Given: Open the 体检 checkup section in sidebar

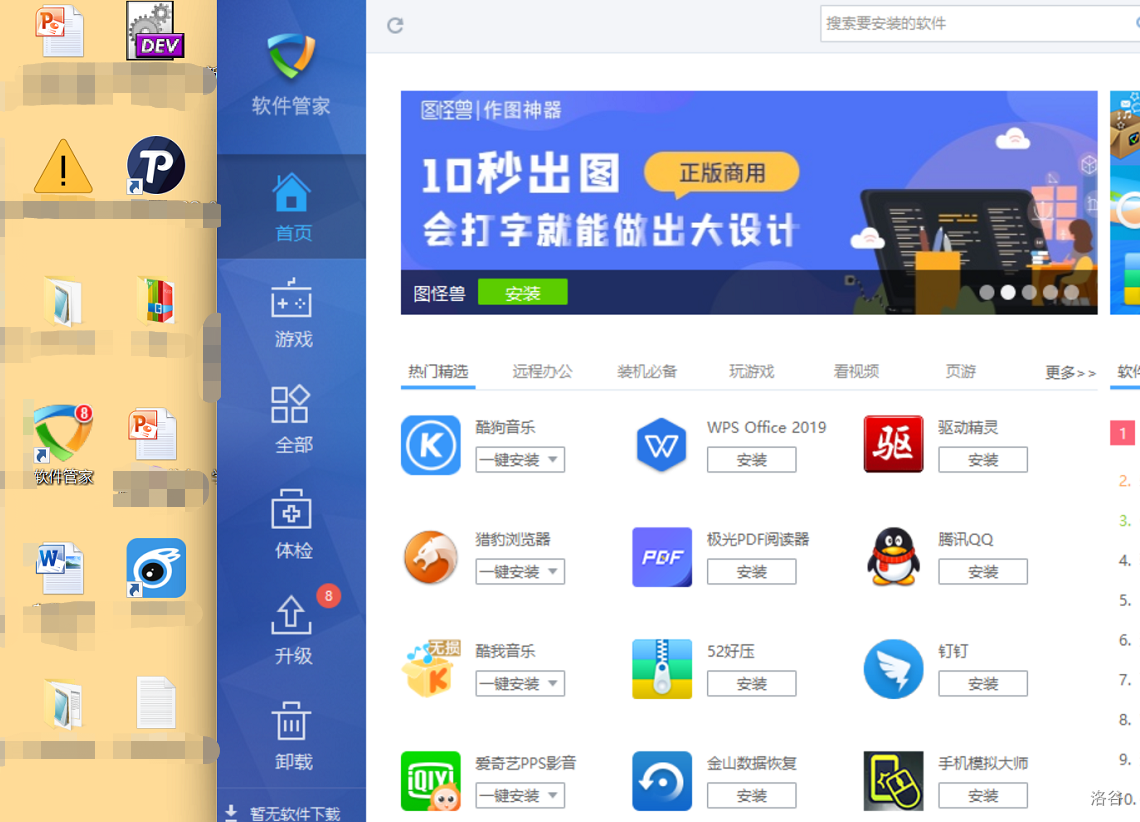Looking at the screenshot, I should 292,524.
